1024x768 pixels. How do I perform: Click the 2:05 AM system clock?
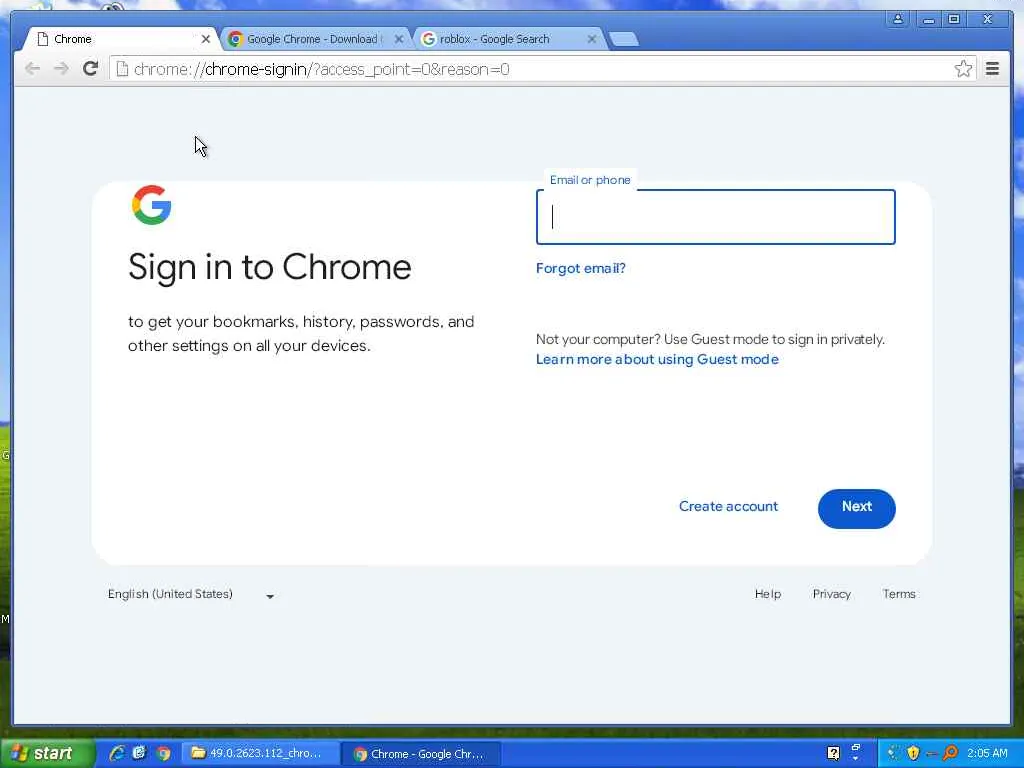pos(987,754)
